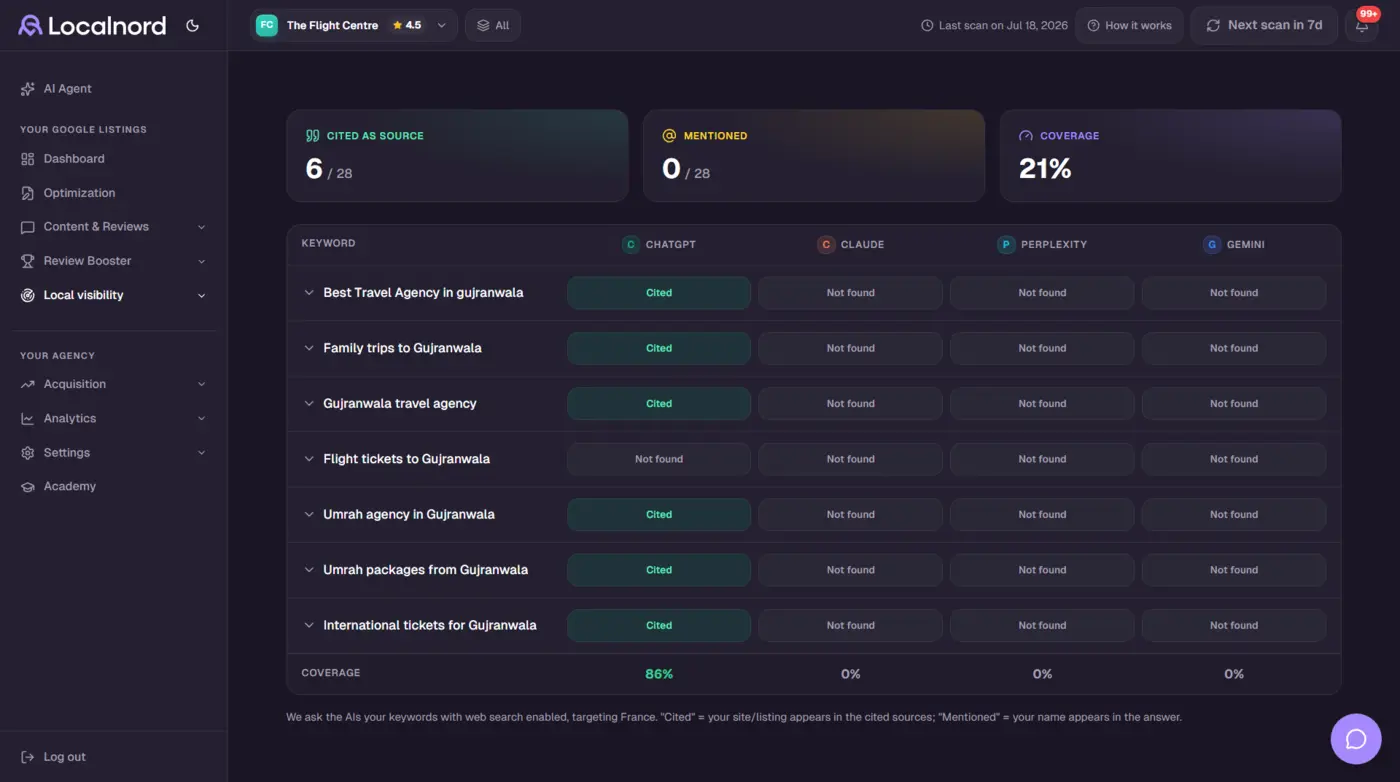The image size is (1400, 782).
Task: Expand the International tickets for Gujranwala row
Action: 309,625
